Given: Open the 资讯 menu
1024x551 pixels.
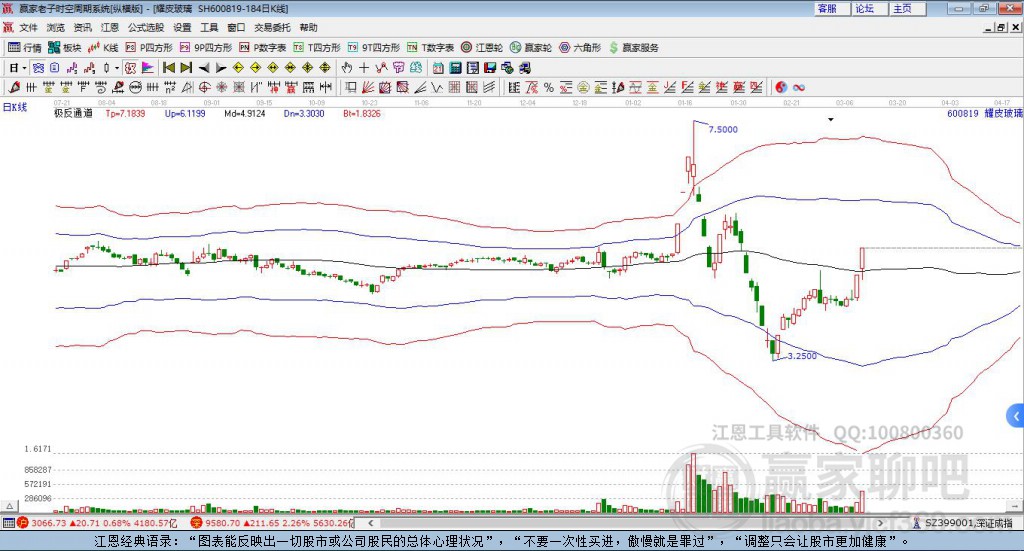Looking at the screenshot, I should [x=82, y=27].
